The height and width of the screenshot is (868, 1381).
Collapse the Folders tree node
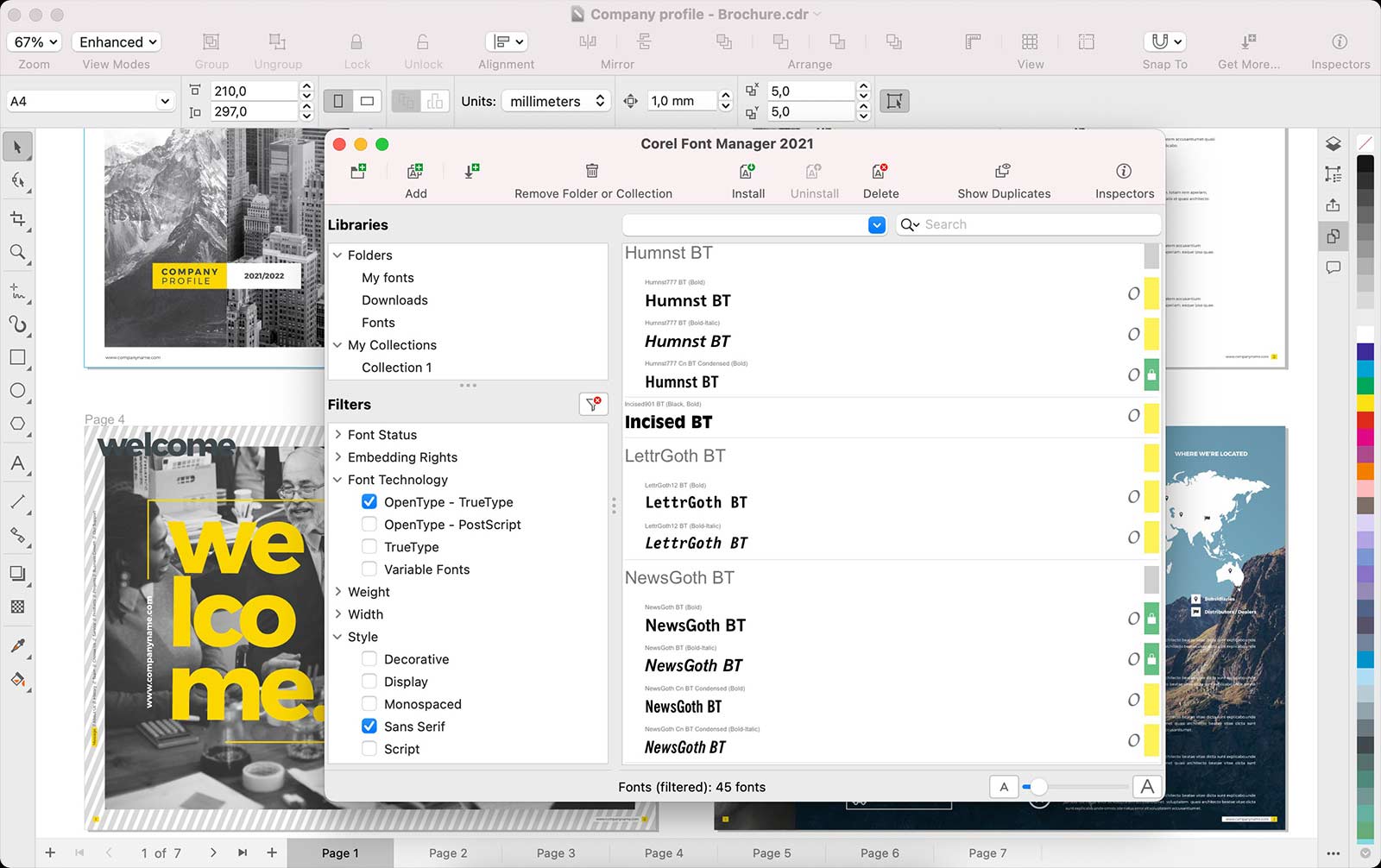click(x=337, y=255)
